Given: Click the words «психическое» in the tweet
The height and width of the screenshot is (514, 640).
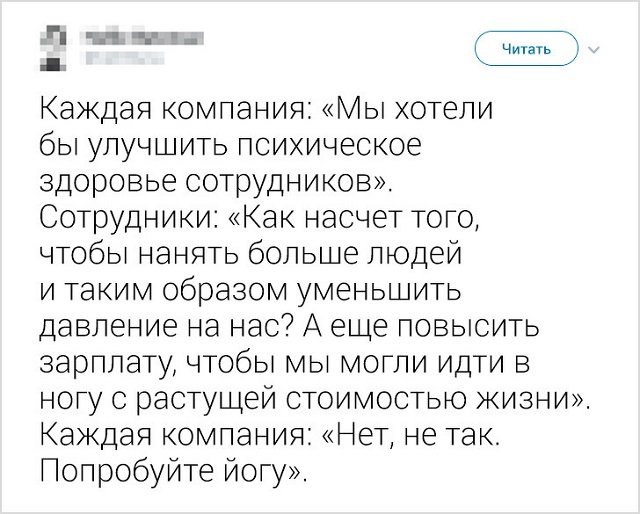Looking at the screenshot, I should 329,146.
